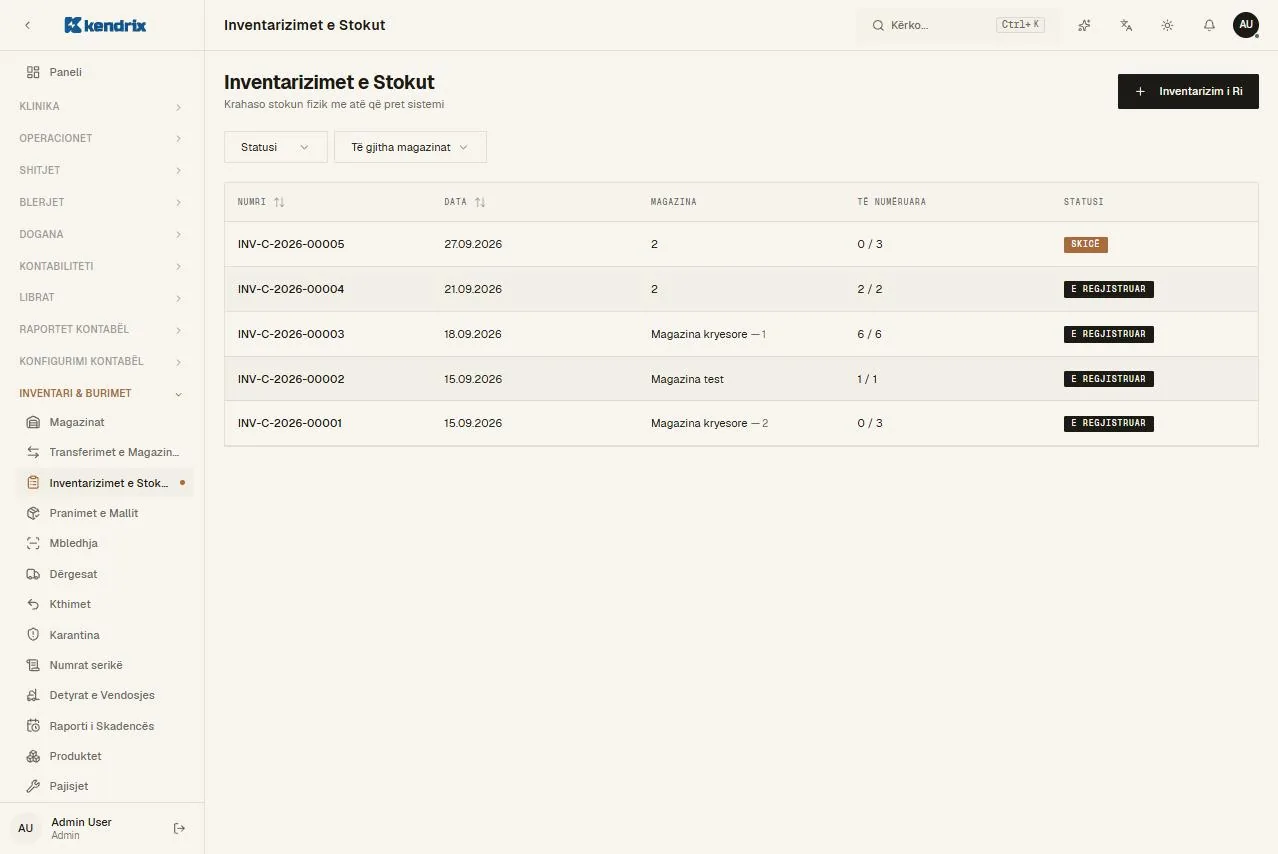Open Raporti i Skadencës sidebar item
This screenshot has width=1278, height=854.
(x=102, y=726)
